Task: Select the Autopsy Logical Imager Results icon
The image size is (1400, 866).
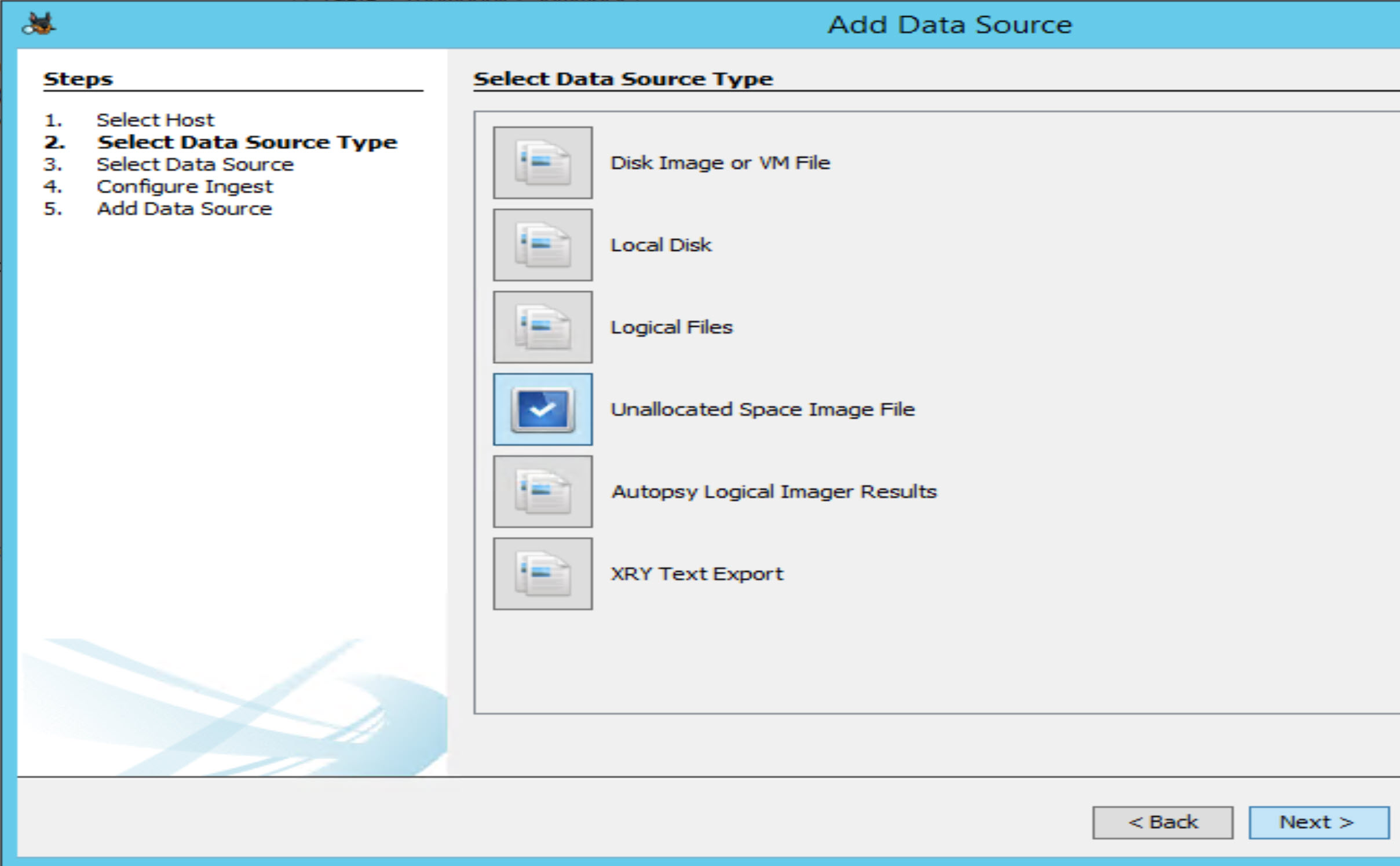Action: point(542,491)
